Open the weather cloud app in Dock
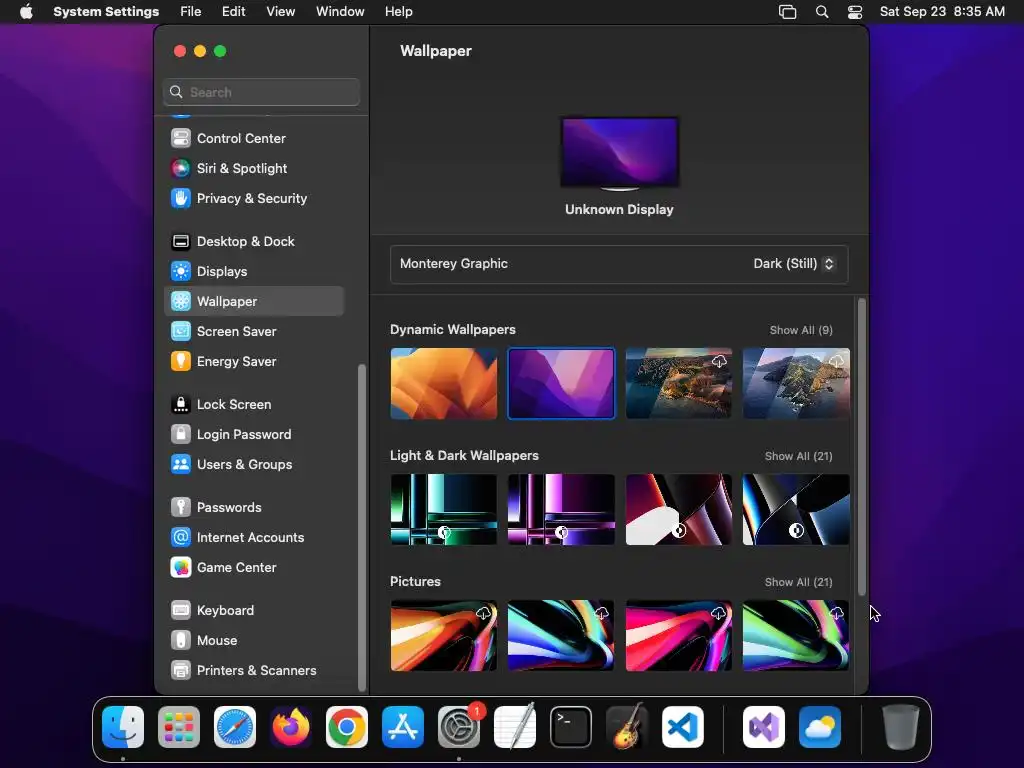This screenshot has height=768, width=1024. (x=820, y=727)
